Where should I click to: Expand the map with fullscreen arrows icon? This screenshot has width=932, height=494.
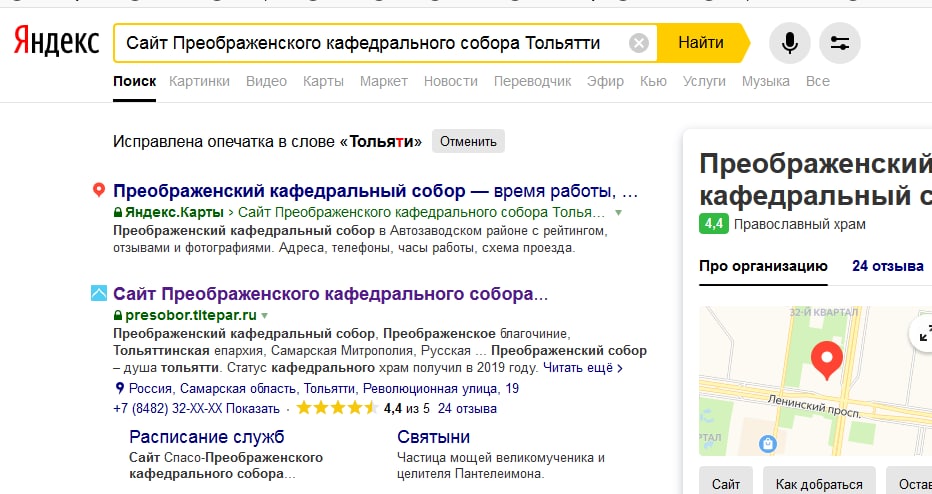tap(924, 335)
